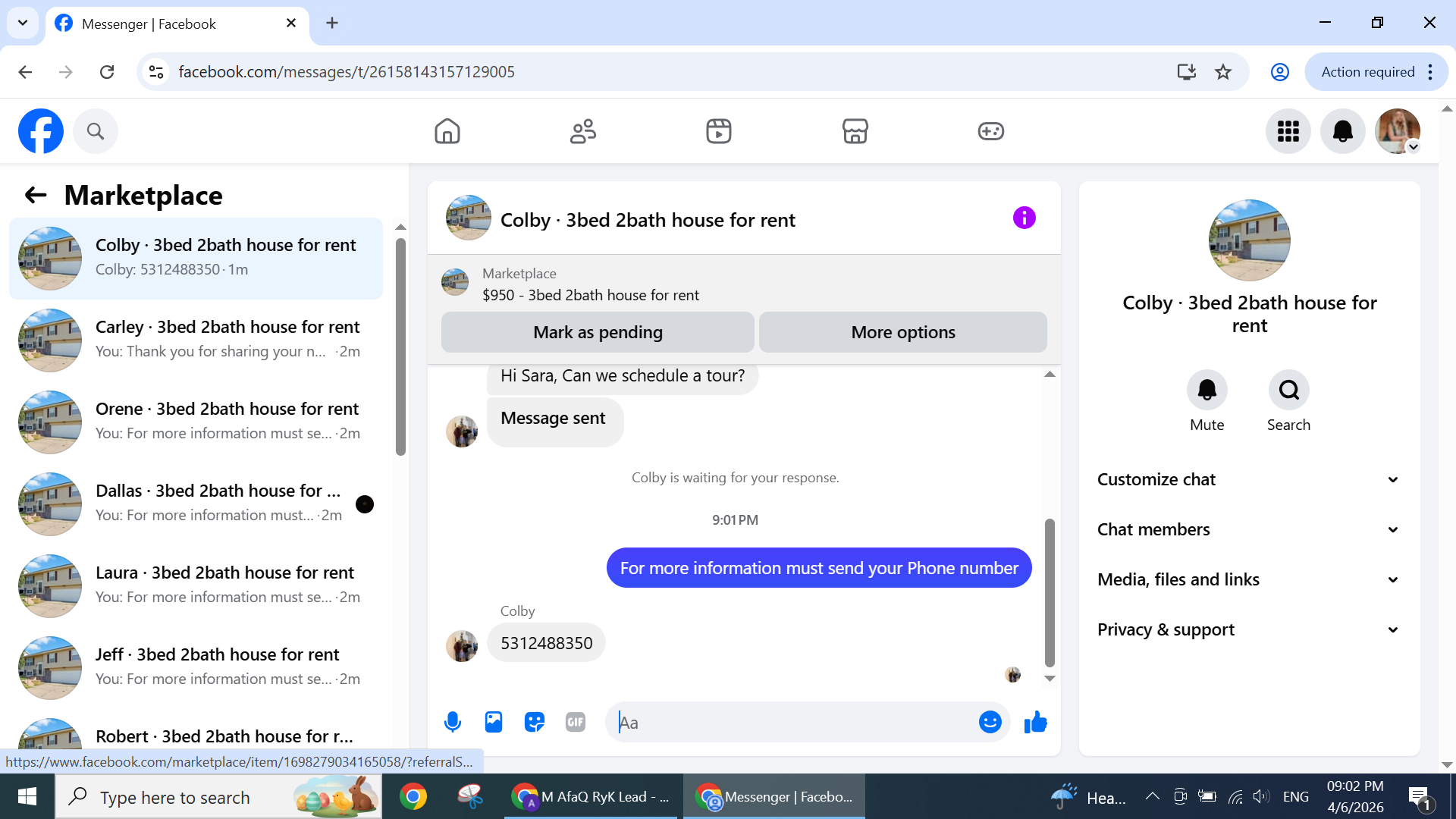Open the Windows notification center
The image size is (1456, 819).
tap(1419, 798)
